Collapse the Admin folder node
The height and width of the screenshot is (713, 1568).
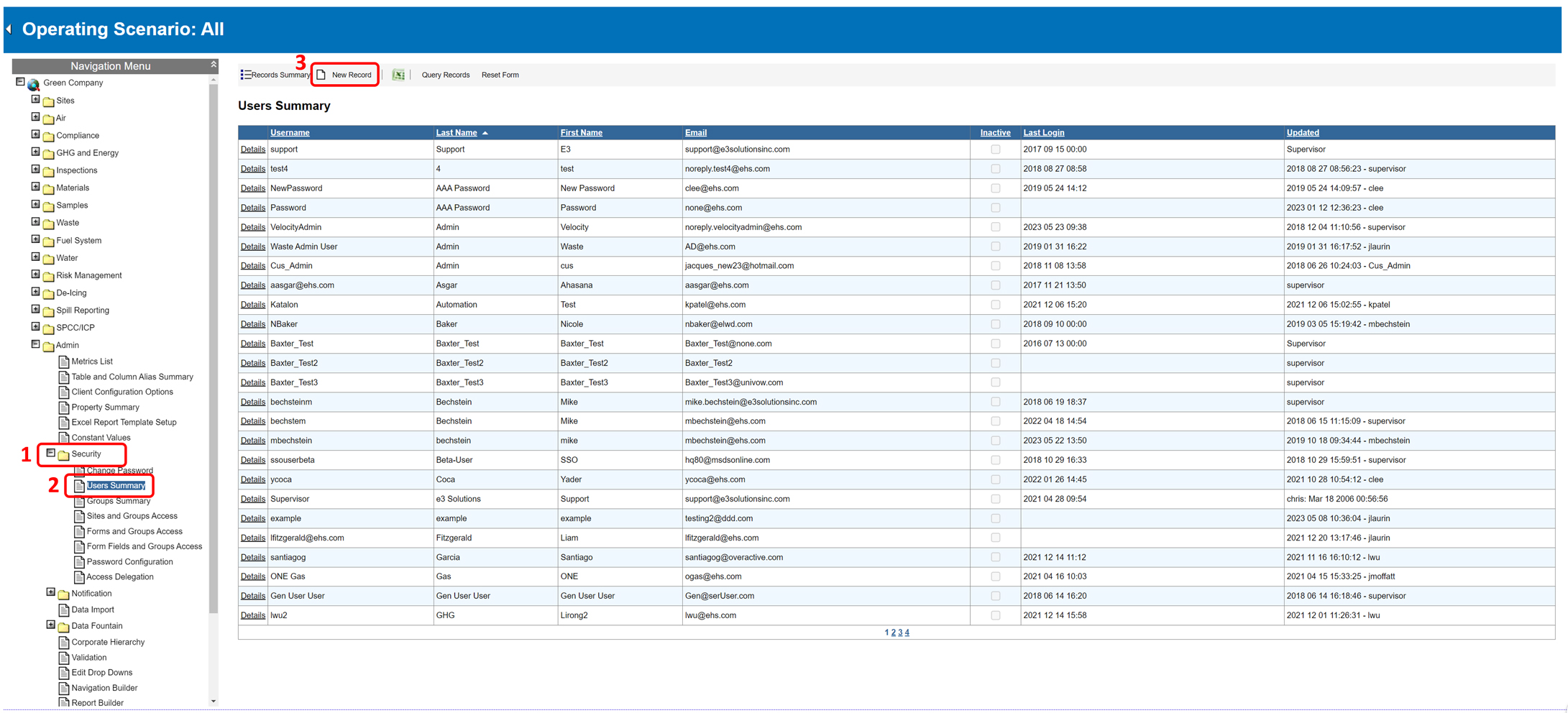pyautogui.click(x=35, y=344)
